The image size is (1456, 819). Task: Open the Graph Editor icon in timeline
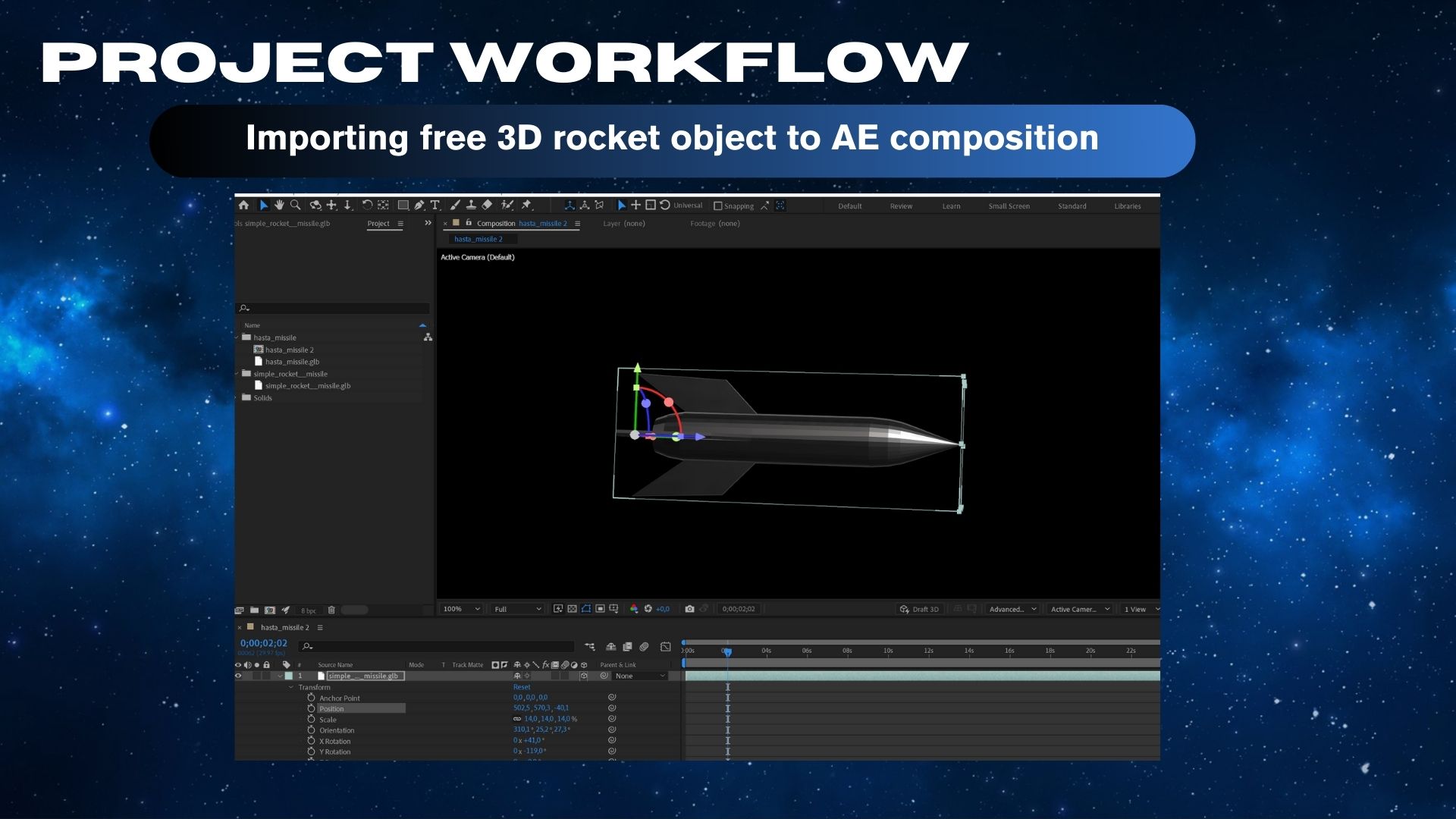tap(666, 647)
